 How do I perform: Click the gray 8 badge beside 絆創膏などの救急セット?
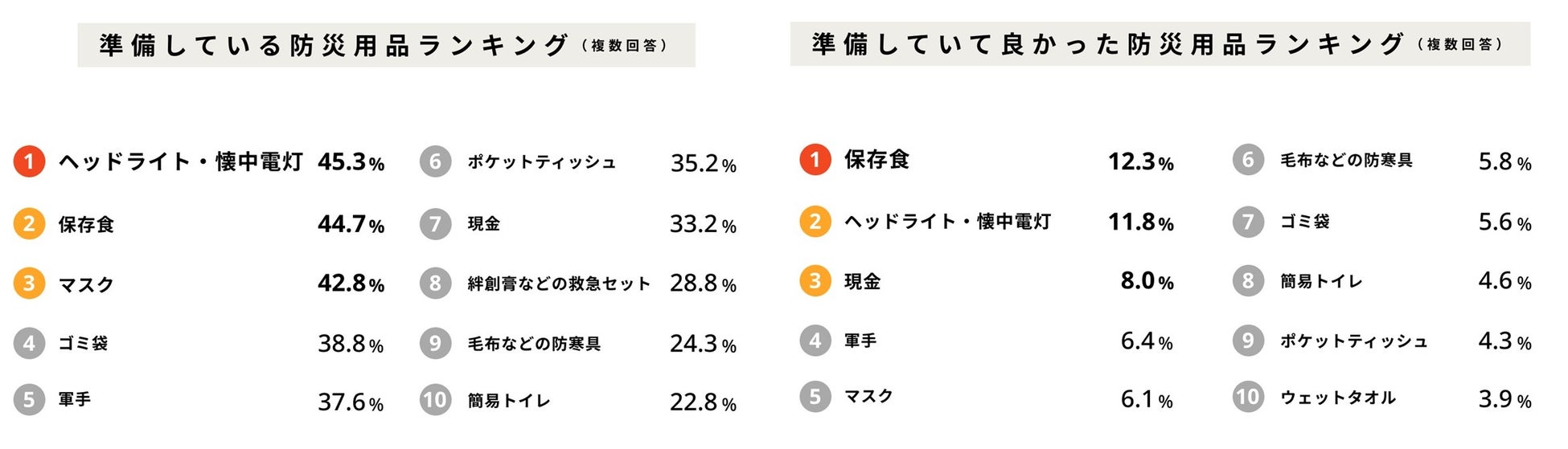(x=435, y=283)
